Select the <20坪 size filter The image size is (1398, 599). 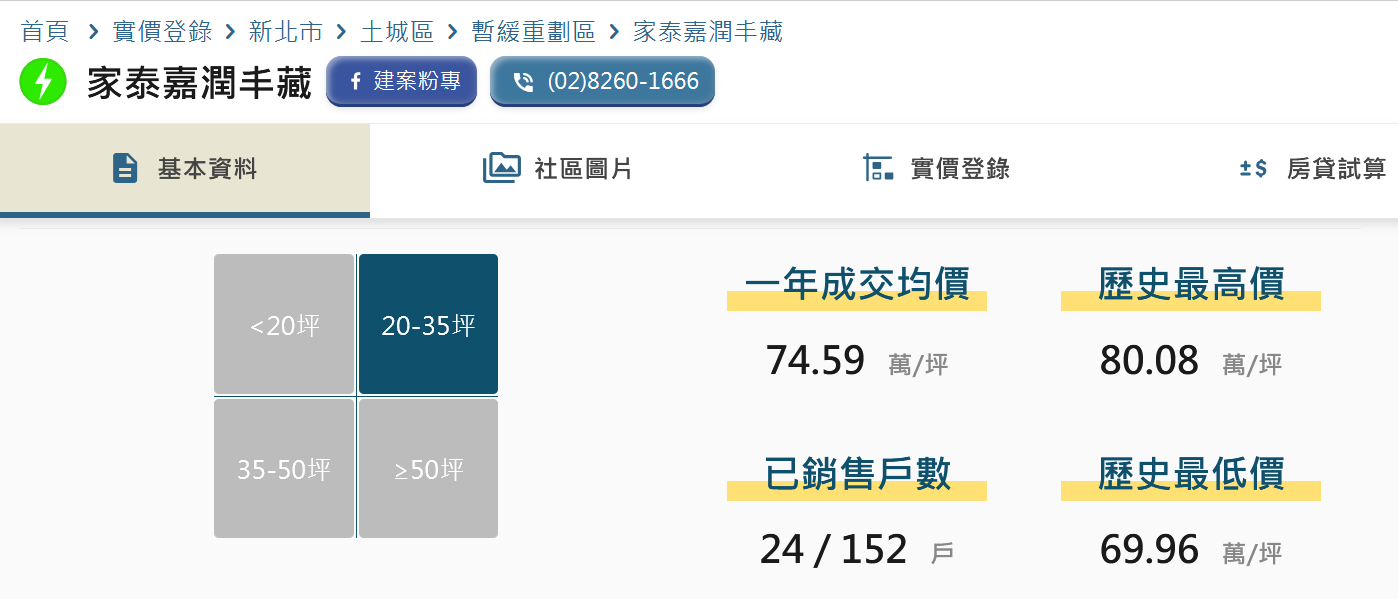284,325
